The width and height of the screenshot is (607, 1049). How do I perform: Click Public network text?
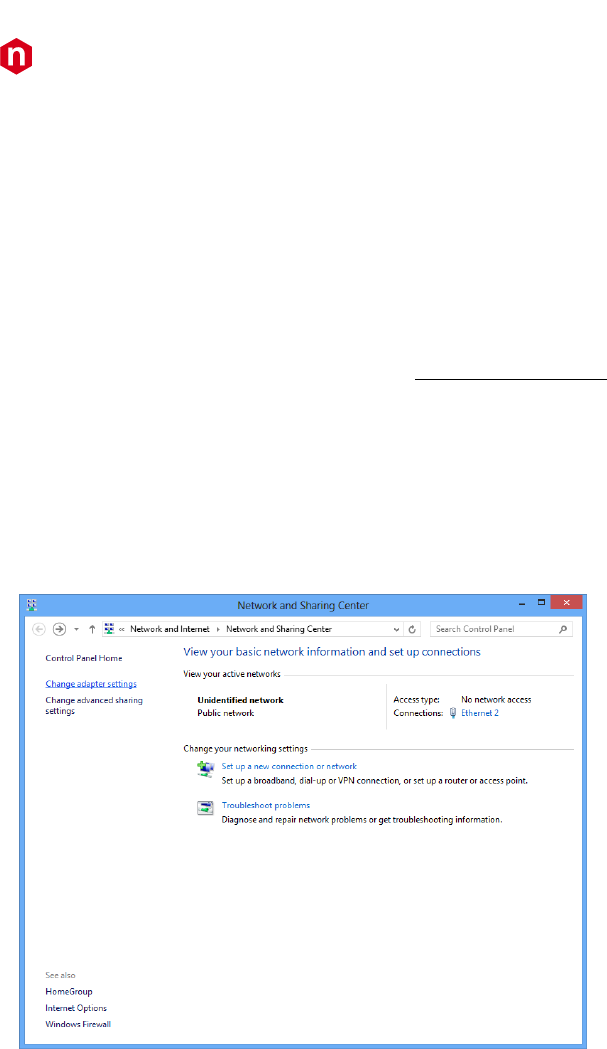226,713
